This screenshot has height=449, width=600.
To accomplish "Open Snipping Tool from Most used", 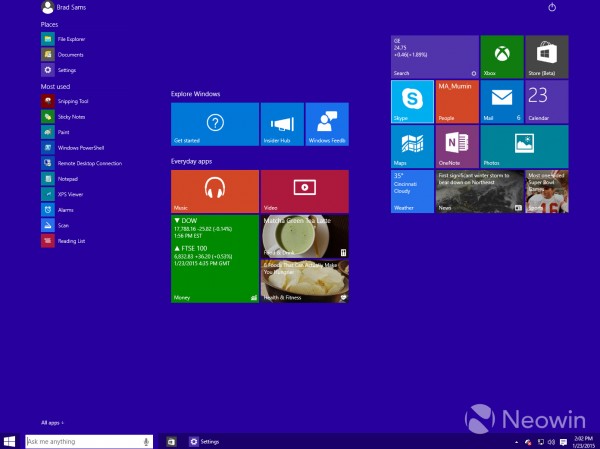I will point(70,101).
